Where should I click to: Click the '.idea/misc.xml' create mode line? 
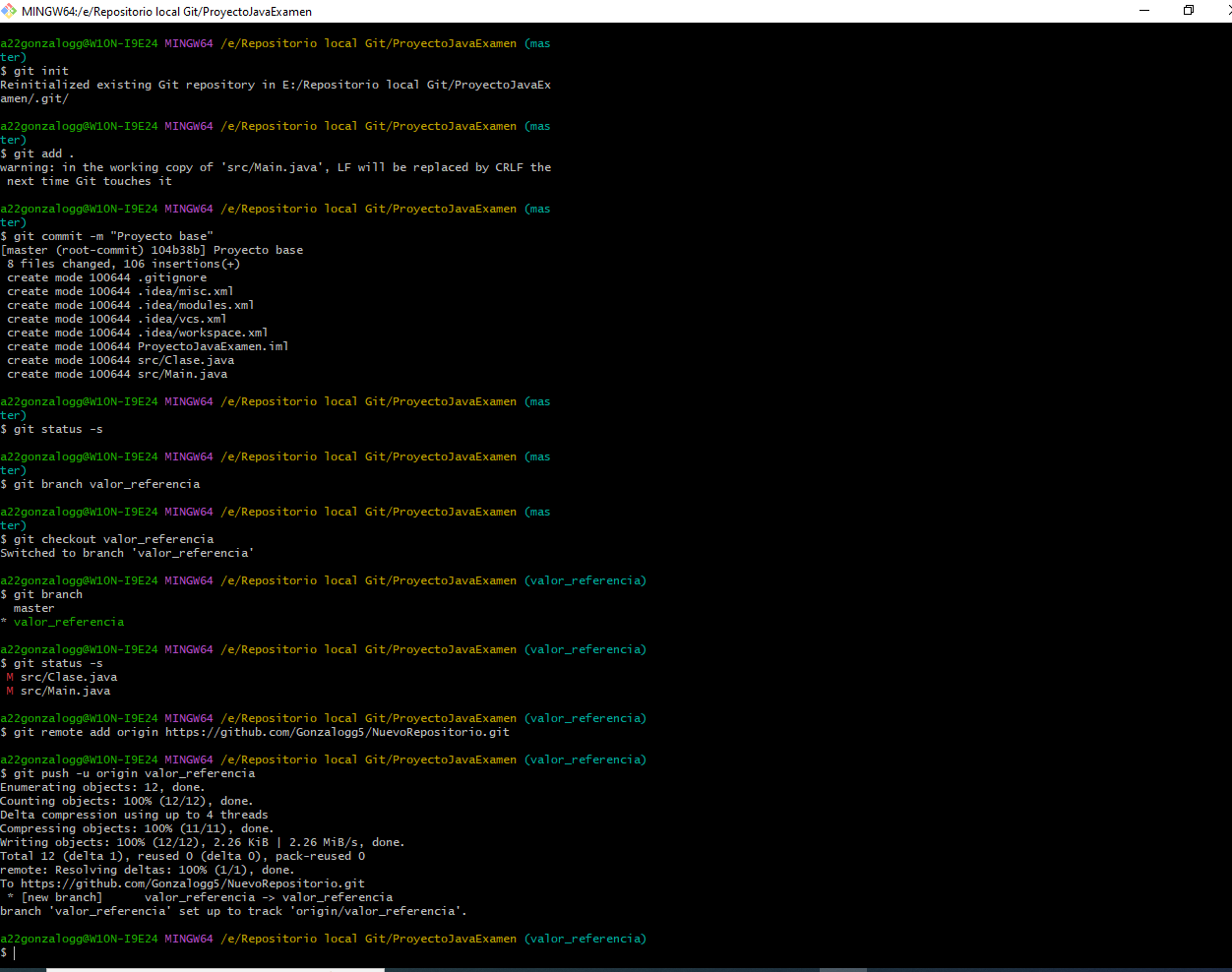pos(120,291)
